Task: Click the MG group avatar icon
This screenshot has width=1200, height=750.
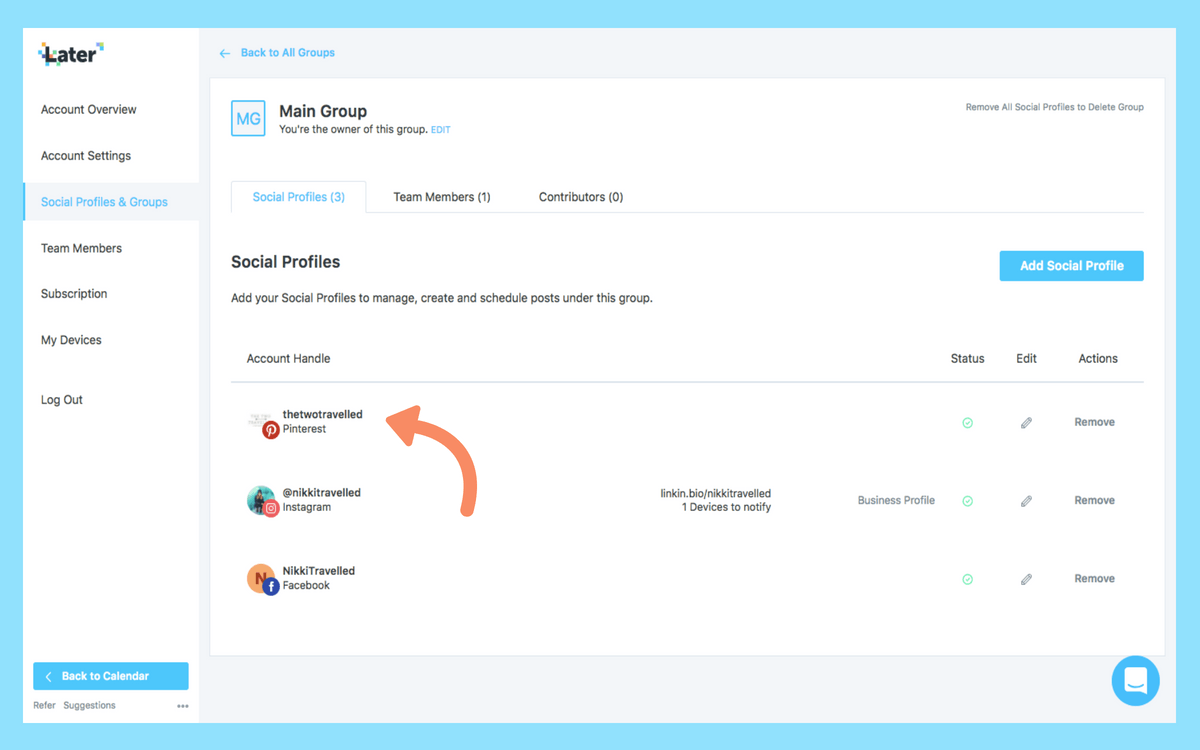Action: (248, 118)
